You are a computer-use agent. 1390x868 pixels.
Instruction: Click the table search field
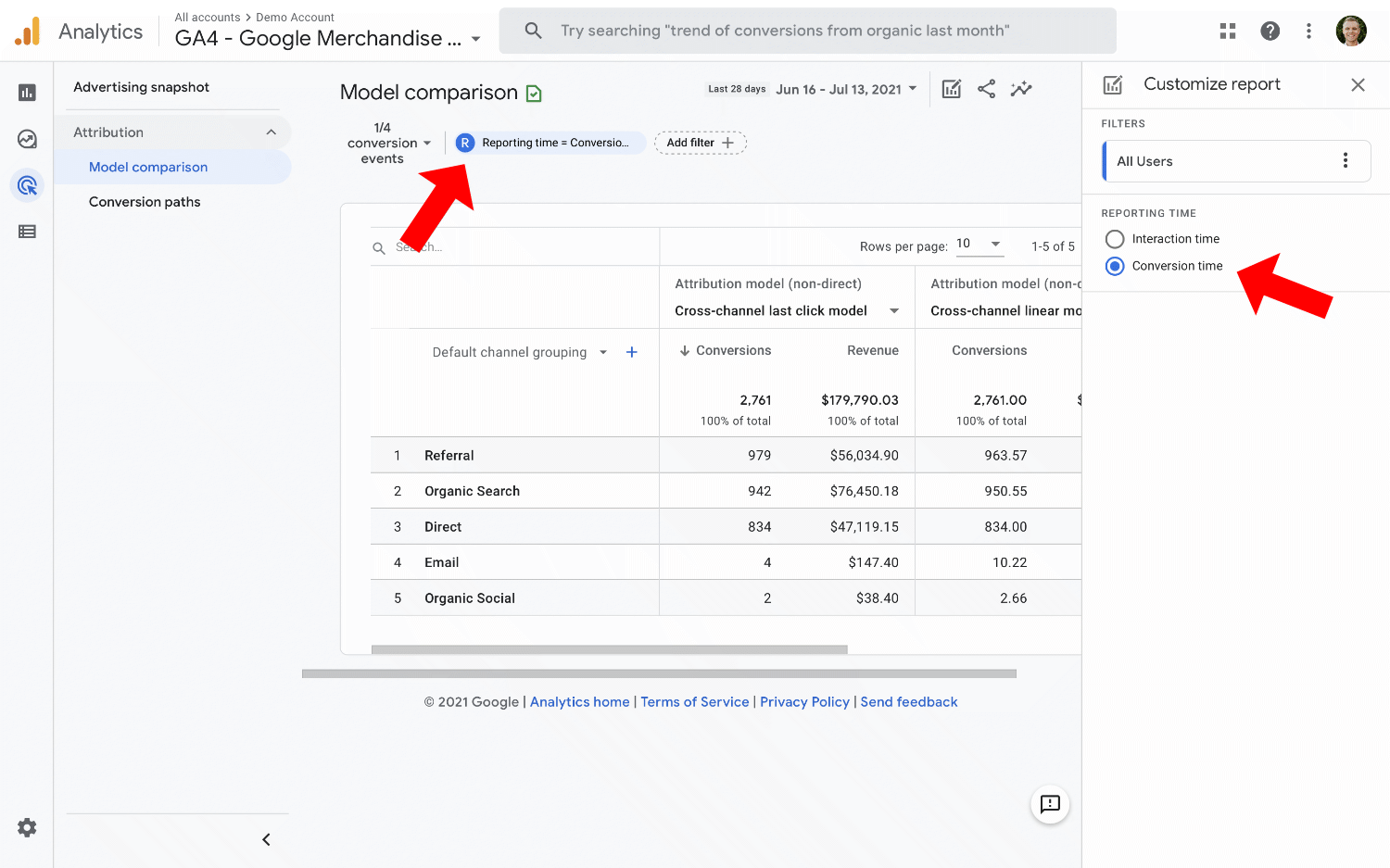(x=514, y=247)
